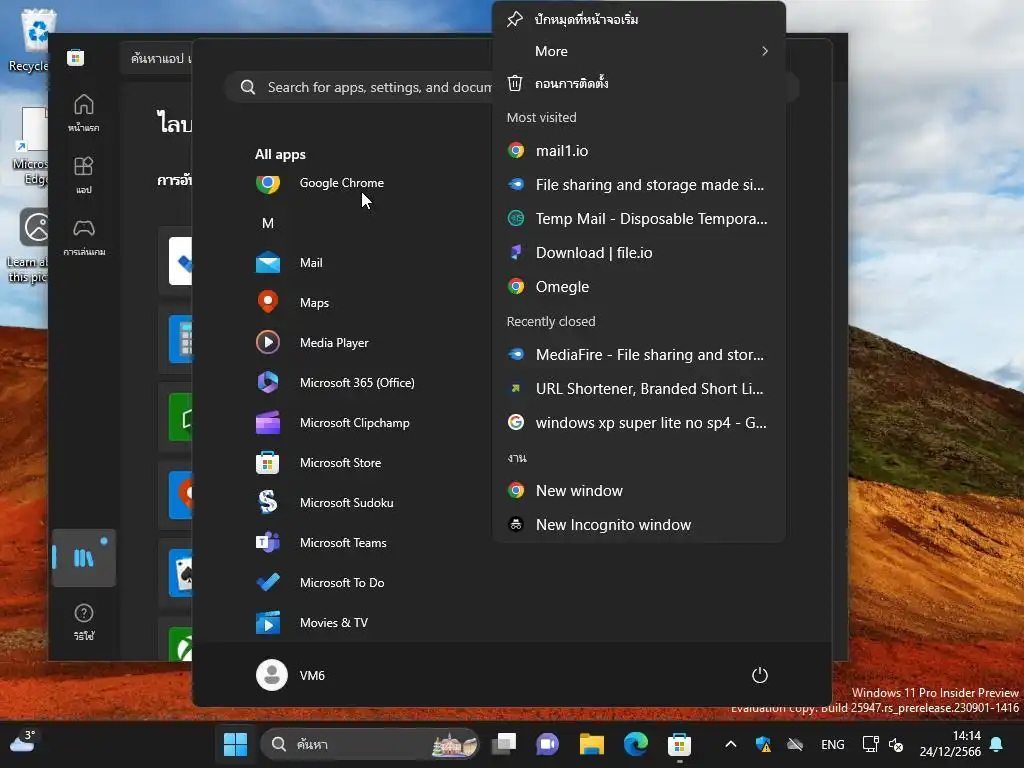
Task: Choose New Incognito window task
Action: (639, 524)
